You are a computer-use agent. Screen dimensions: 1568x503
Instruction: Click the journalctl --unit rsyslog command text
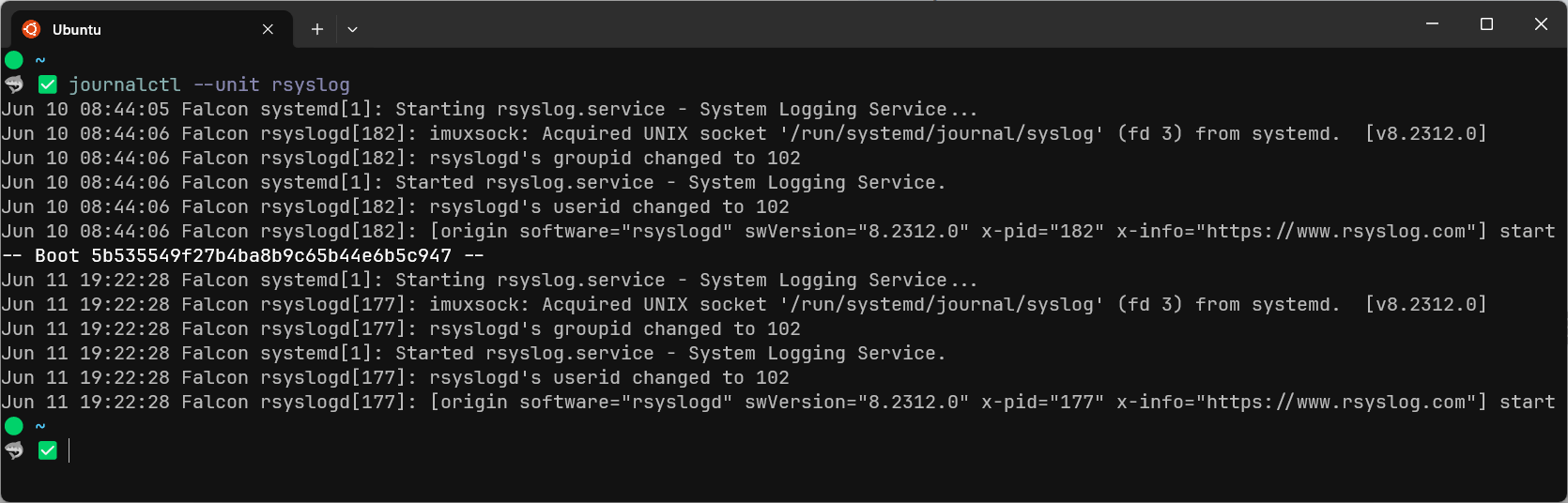click(209, 84)
